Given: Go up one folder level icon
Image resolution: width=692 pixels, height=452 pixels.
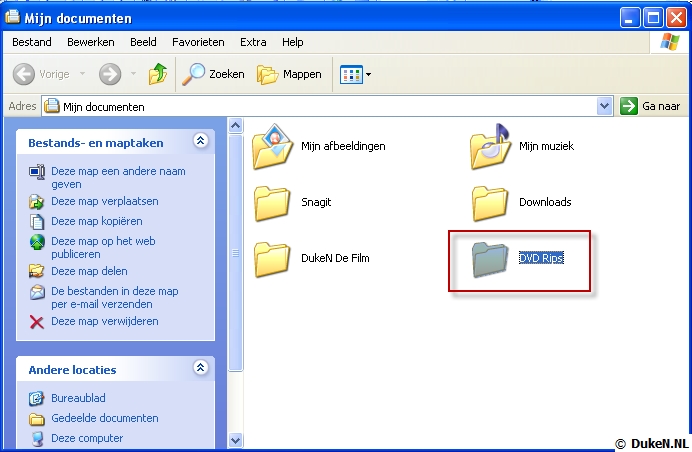Looking at the screenshot, I should [158, 74].
